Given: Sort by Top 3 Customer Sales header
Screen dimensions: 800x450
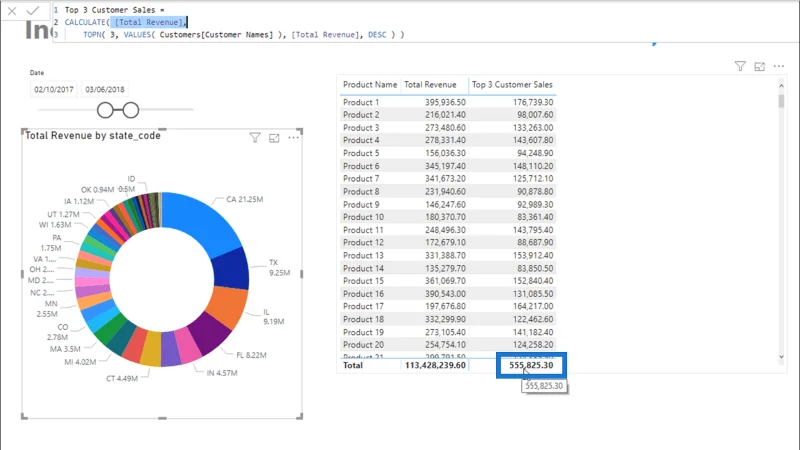Looking at the screenshot, I should (512, 85).
